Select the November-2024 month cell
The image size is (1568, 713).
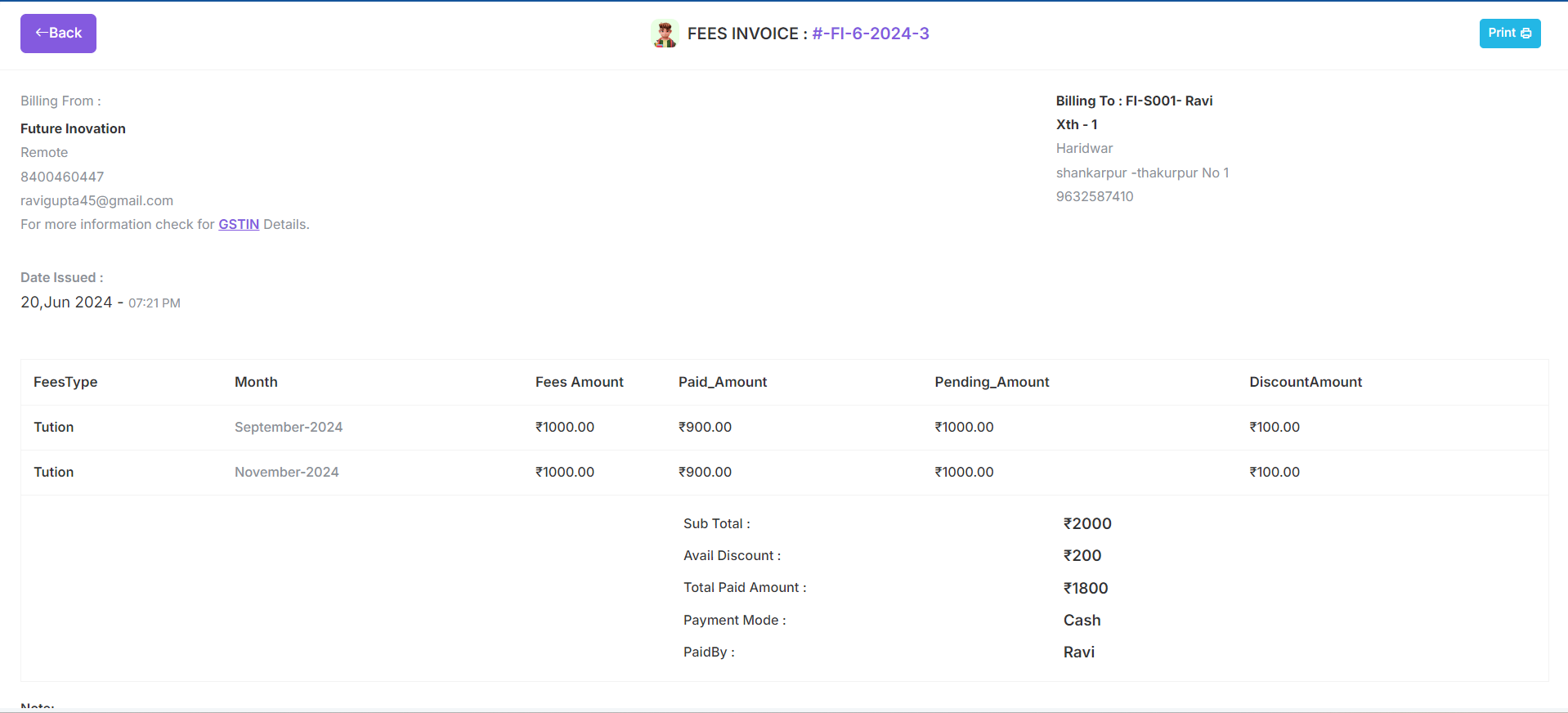coord(286,473)
